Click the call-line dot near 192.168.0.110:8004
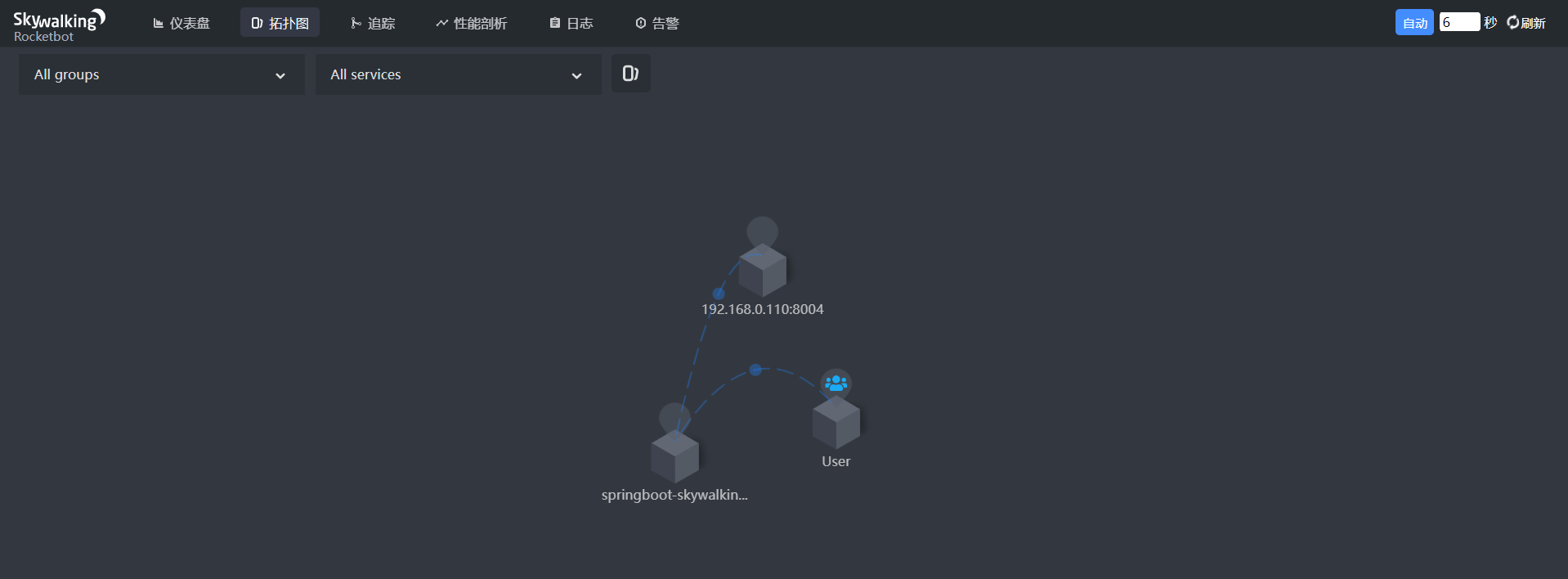 [x=719, y=294]
